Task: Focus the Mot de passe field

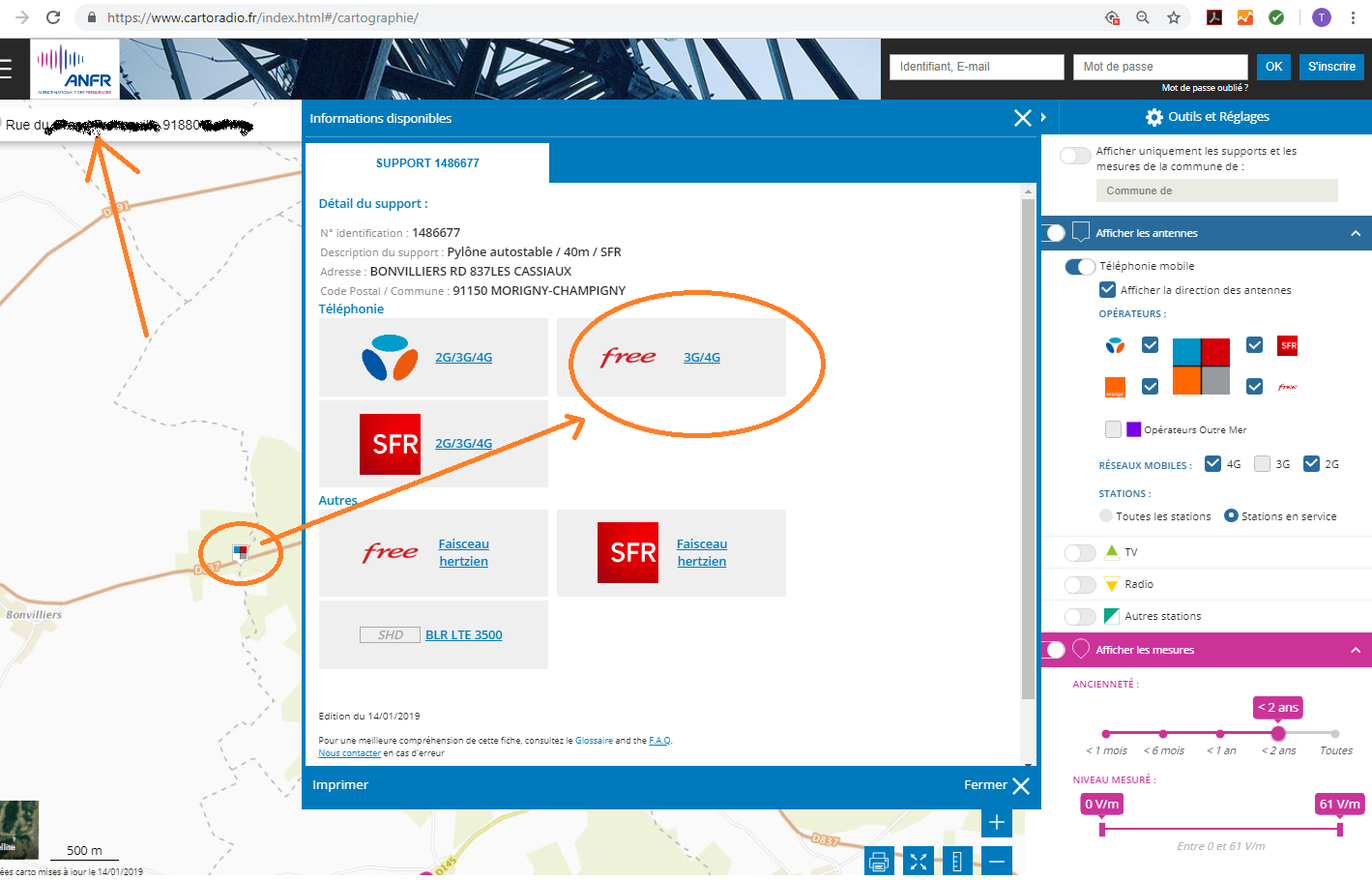Action: (1160, 67)
